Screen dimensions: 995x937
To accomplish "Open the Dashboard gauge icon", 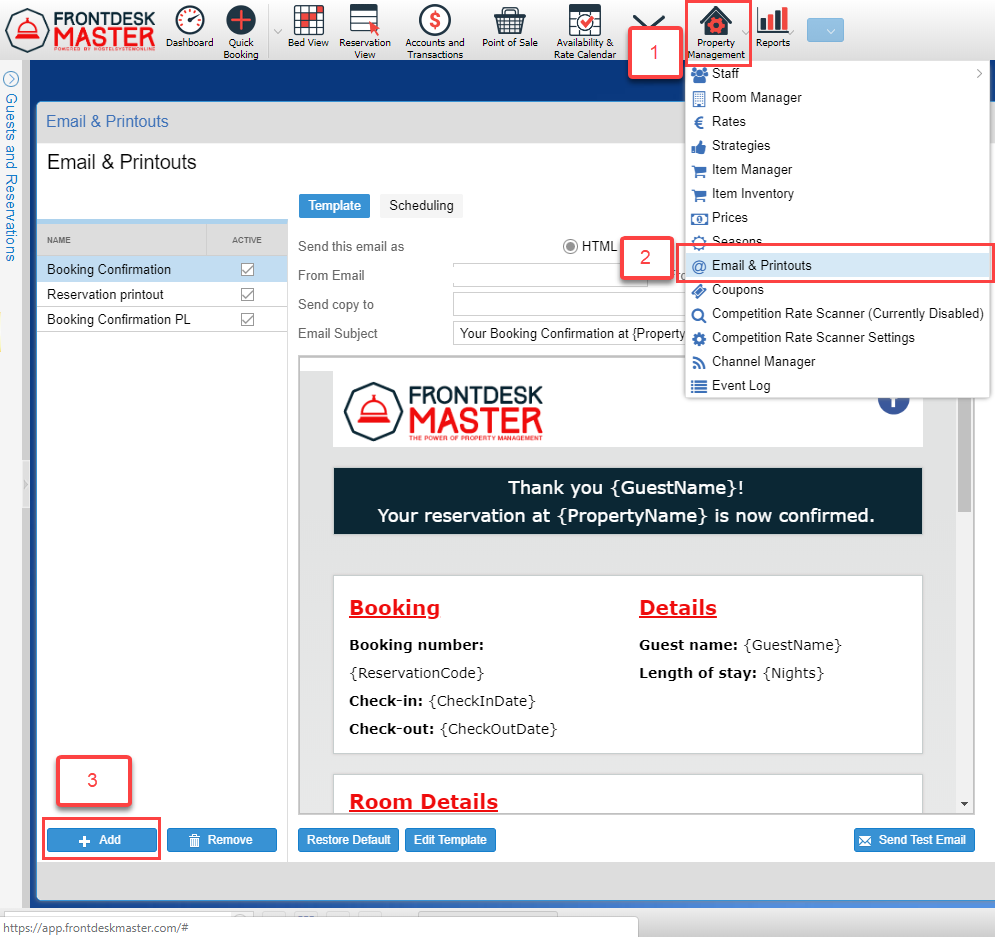I will [x=190, y=21].
